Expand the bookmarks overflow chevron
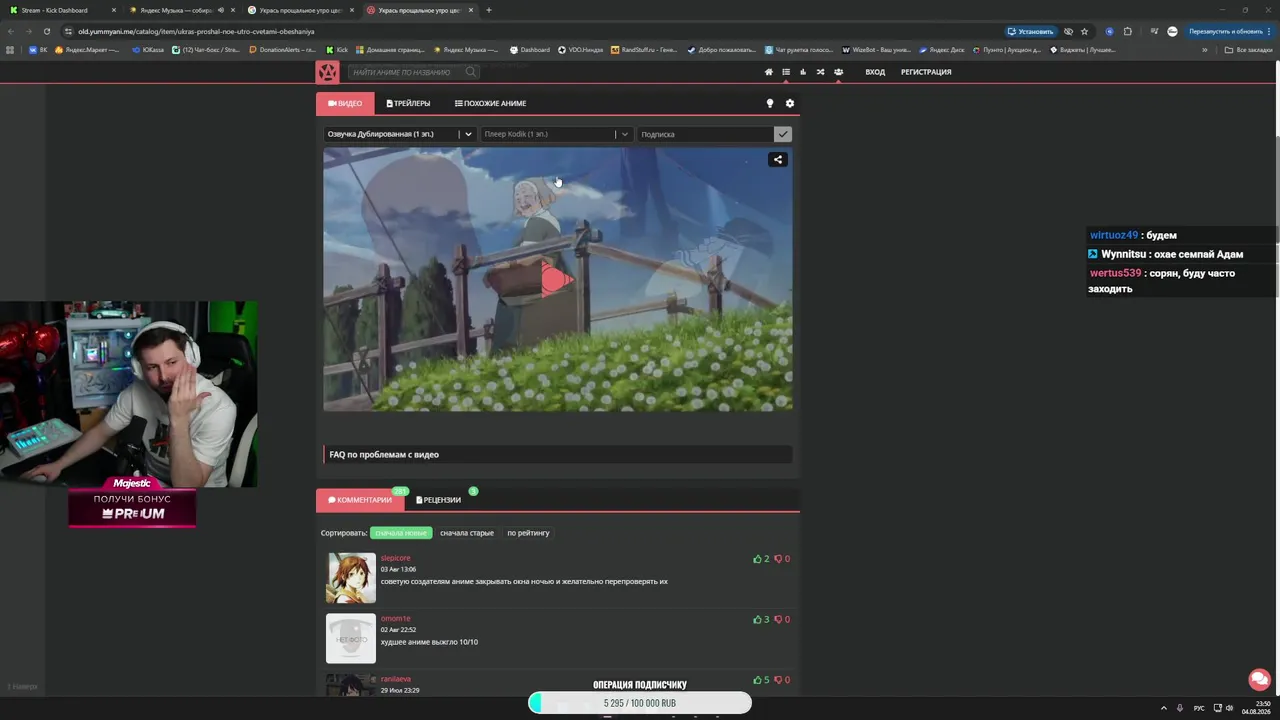The width and height of the screenshot is (1280, 720). tap(1204, 49)
